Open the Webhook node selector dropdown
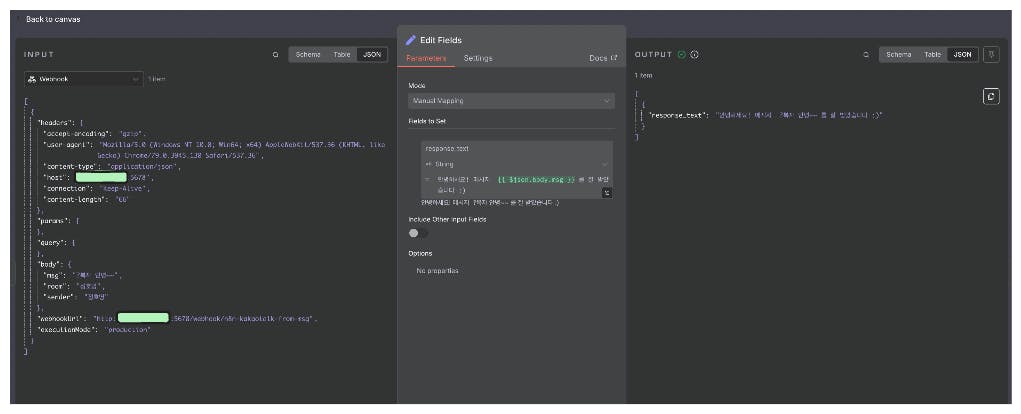 pyautogui.click(x=83, y=79)
